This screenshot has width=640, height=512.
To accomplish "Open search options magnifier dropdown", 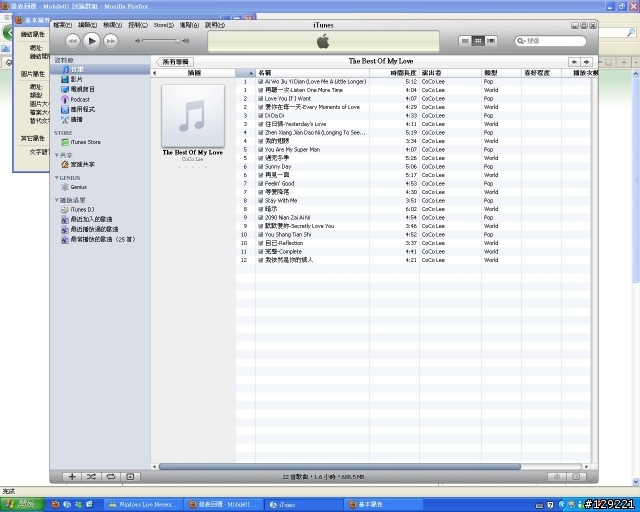I will (521, 41).
